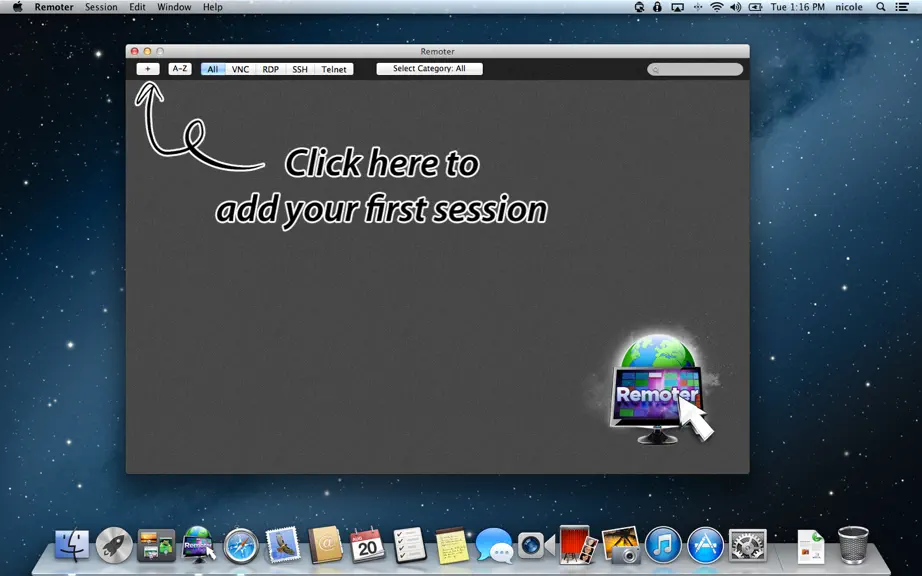The width and height of the screenshot is (922, 576).
Task: Open the Help menu
Action: [213, 7]
